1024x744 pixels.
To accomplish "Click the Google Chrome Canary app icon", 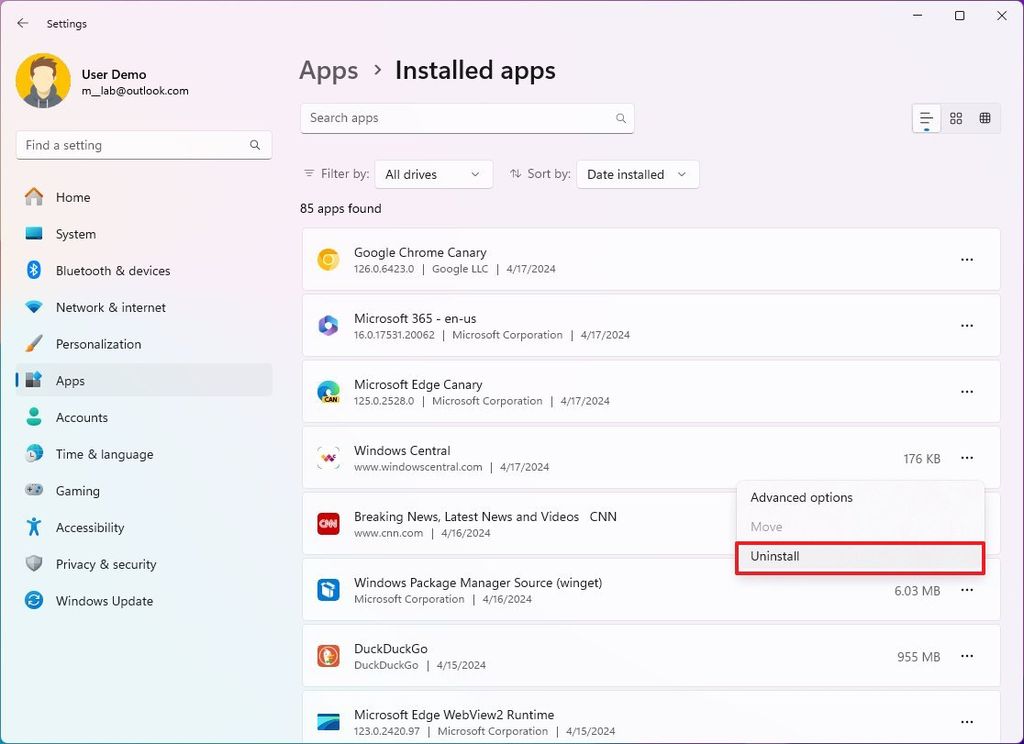I will tap(328, 259).
